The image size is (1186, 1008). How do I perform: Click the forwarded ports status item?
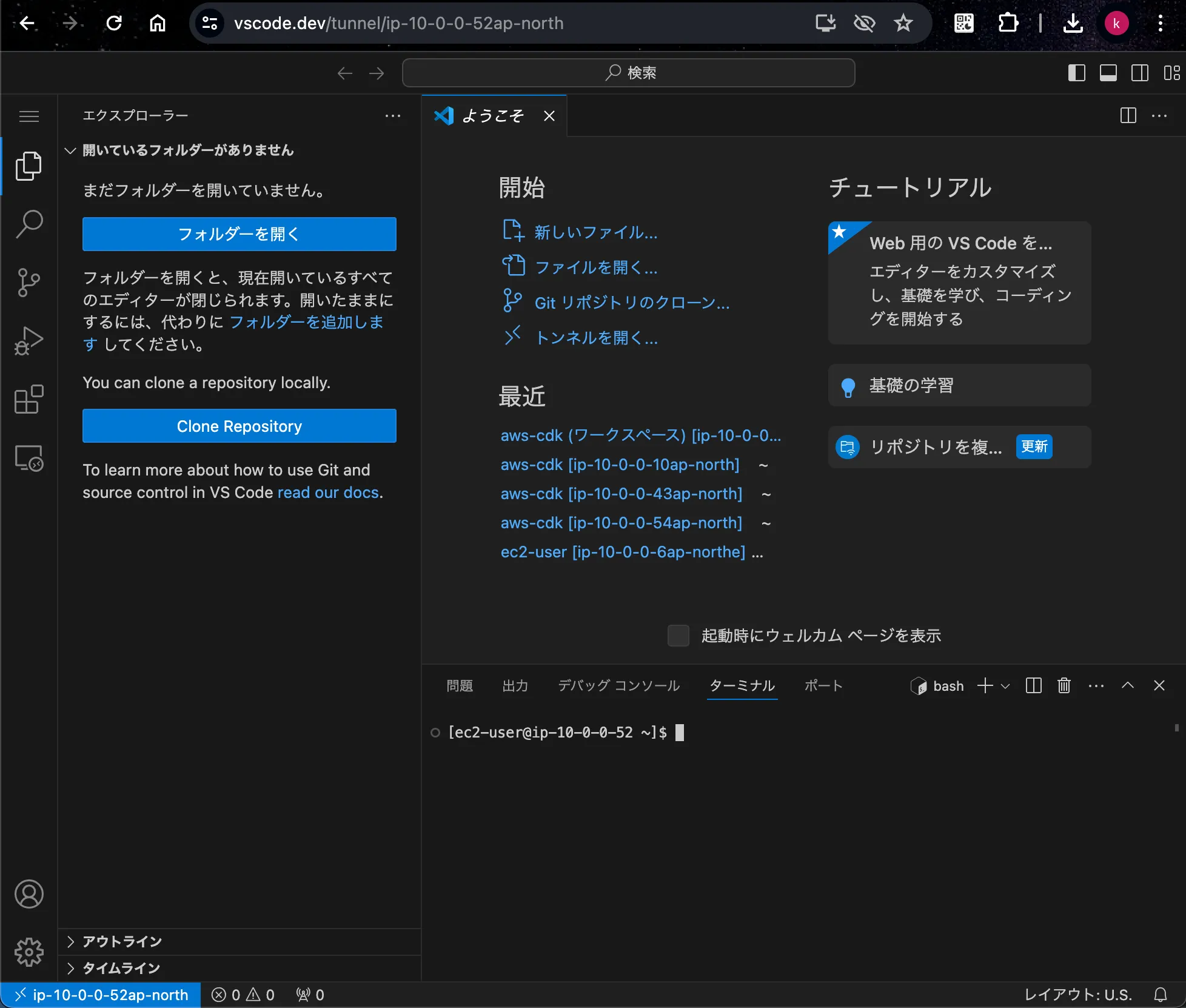pos(310,995)
